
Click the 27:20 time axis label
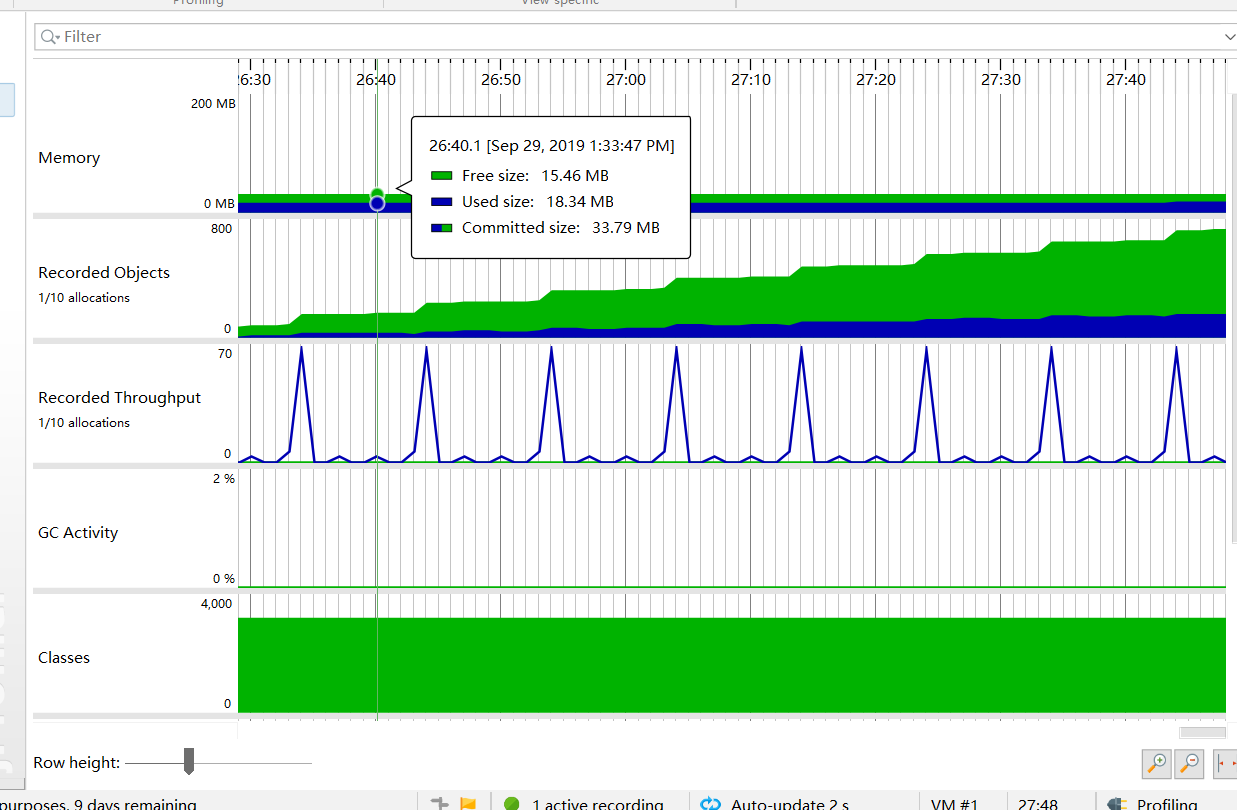(875, 80)
